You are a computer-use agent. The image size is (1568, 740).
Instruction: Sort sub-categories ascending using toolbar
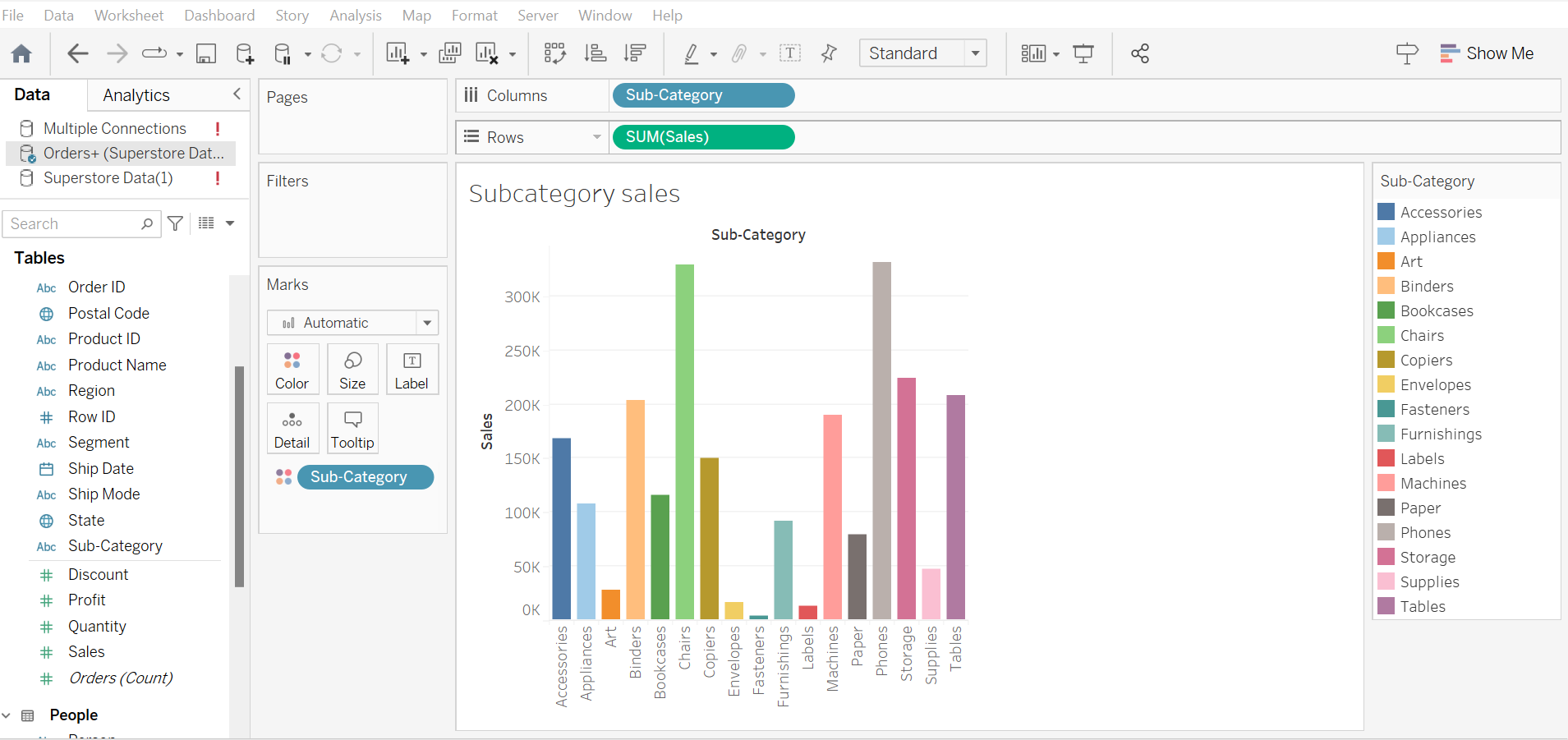(596, 53)
